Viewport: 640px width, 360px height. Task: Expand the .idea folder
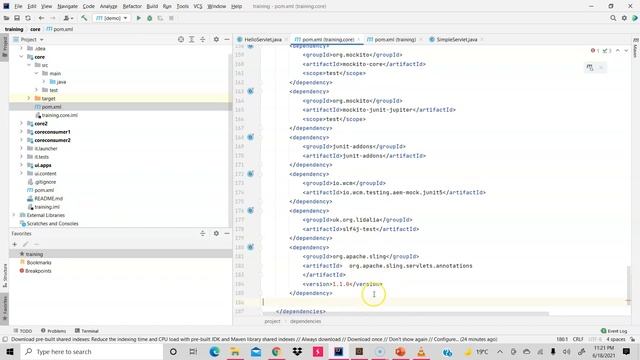[x=21, y=48]
